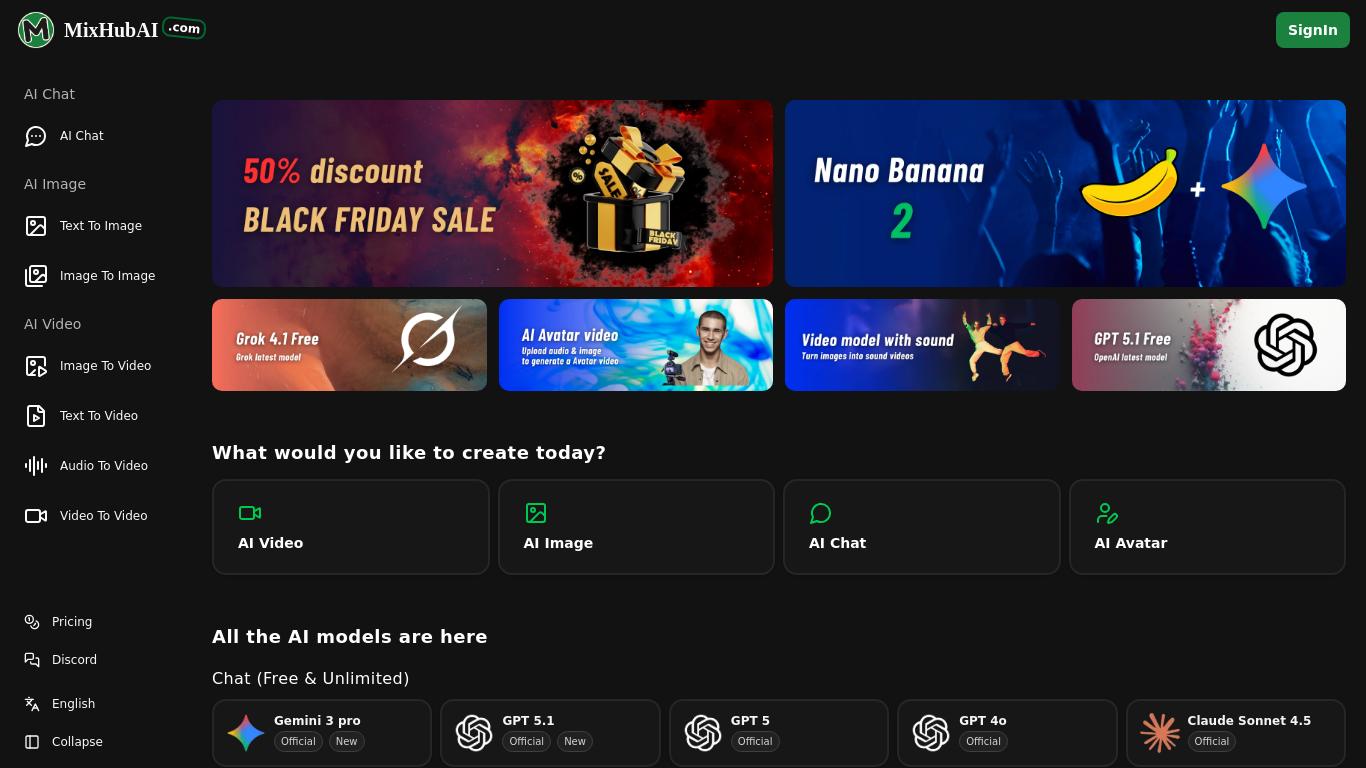The image size is (1366, 768).
Task: Select the AI Video creation card
Action: click(350, 527)
